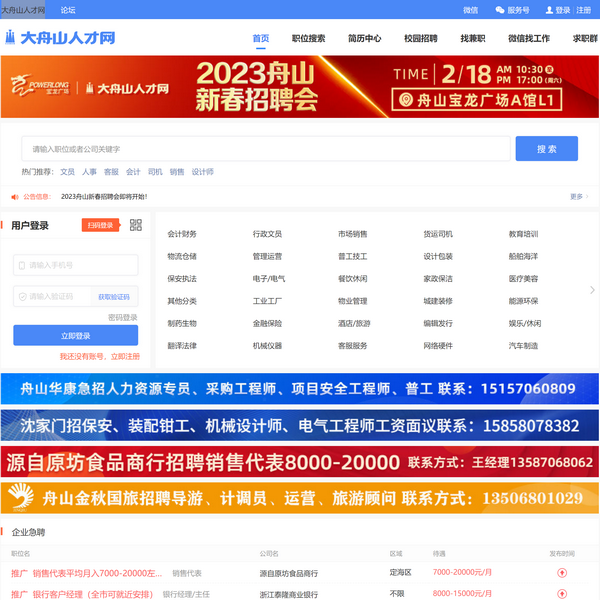Go to 简历中心 in the navigation bar
Viewport: 600px width, 600px height.
[364, 38]
